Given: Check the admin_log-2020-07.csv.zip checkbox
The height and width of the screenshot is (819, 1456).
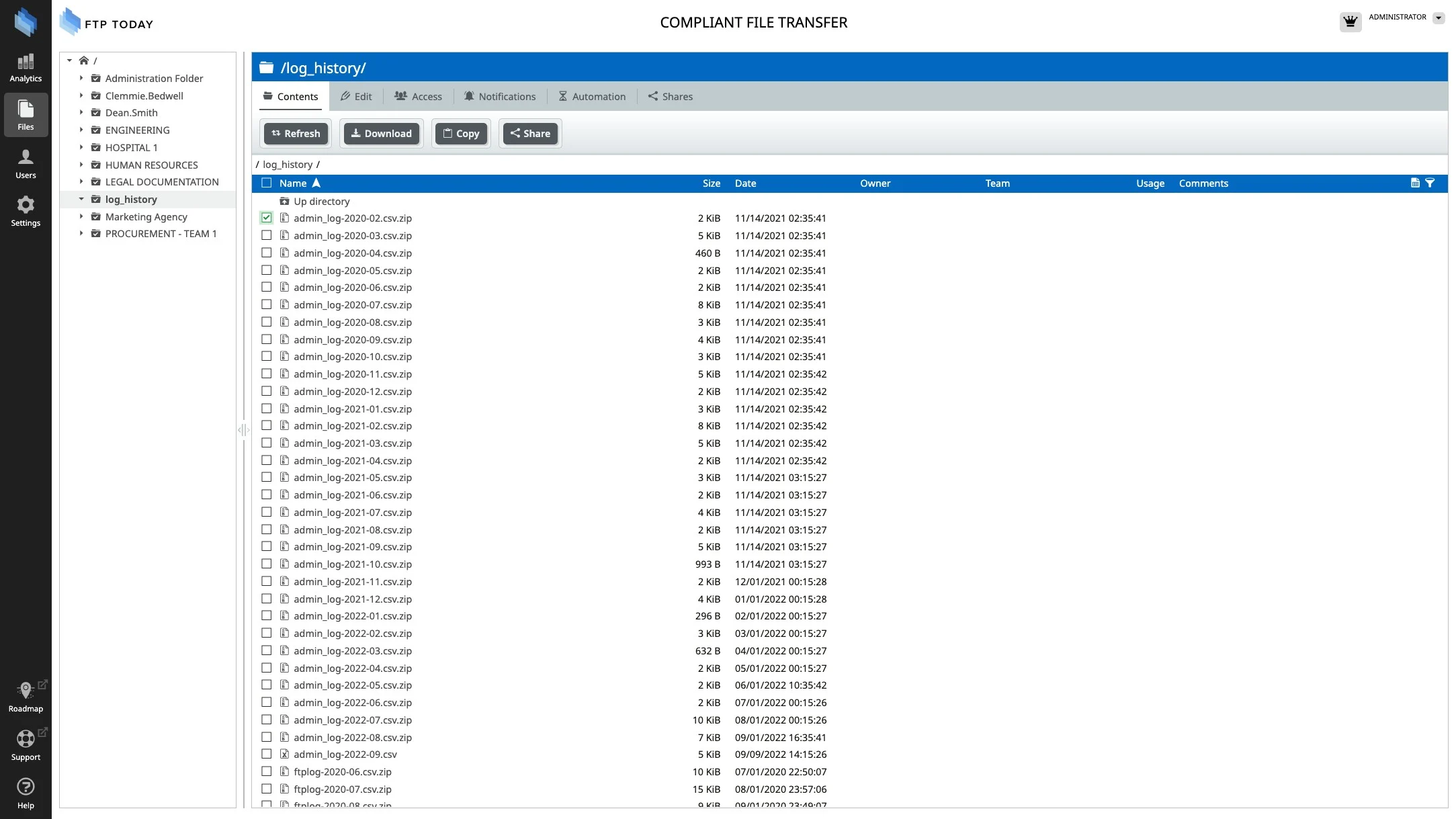Looking at the screenshot, I should tap(267, 304).
